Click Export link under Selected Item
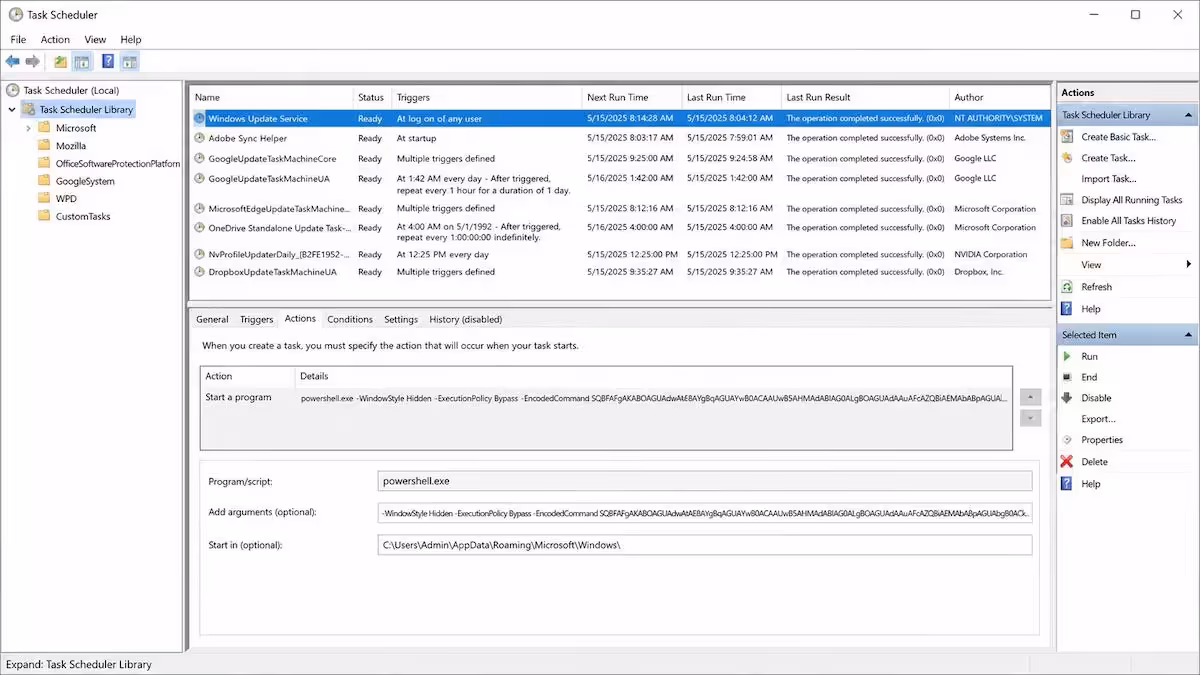This screenshot has height=675, width=1200. tap(1098, 419)
